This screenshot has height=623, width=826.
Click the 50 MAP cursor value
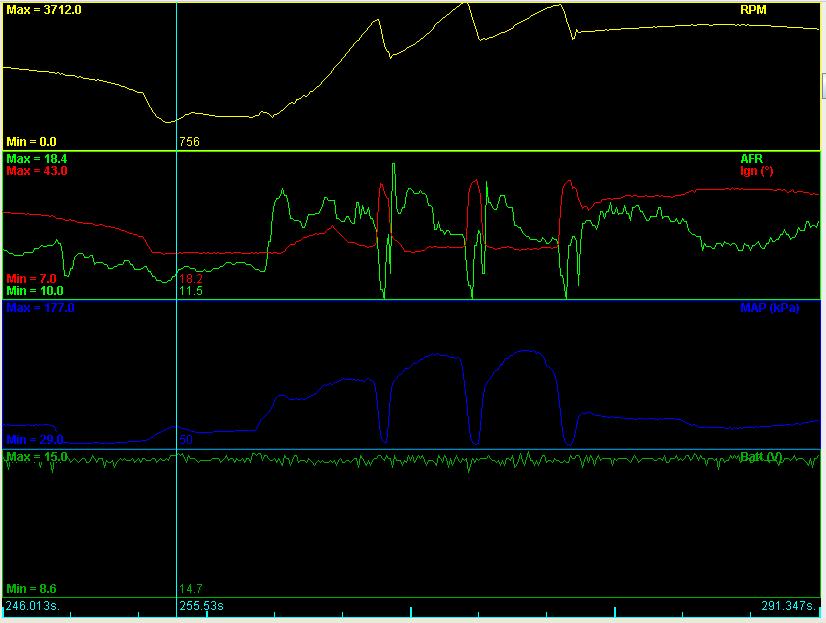point(186,440)
